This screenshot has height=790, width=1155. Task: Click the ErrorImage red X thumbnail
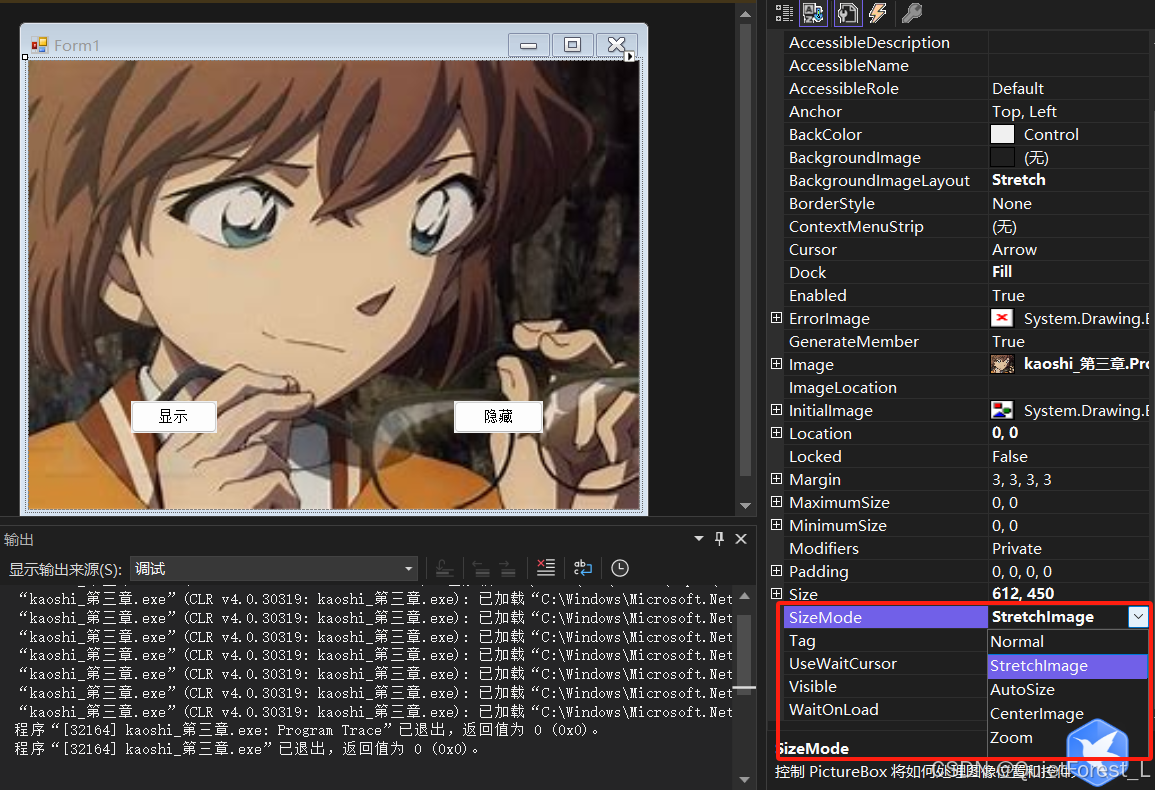pyautogui.click(x=1002, y=318)
